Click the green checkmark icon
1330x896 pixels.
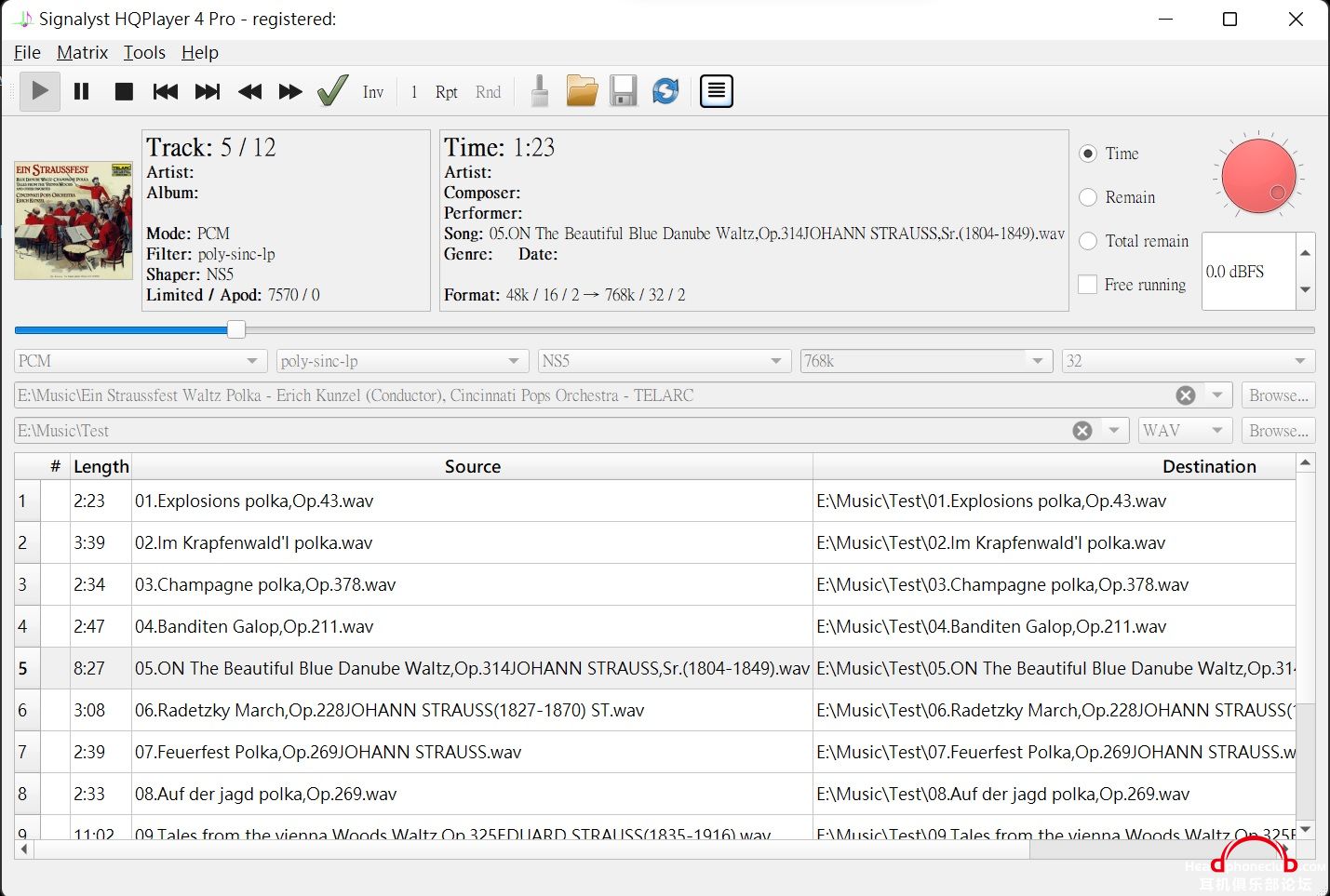(332, 91)
